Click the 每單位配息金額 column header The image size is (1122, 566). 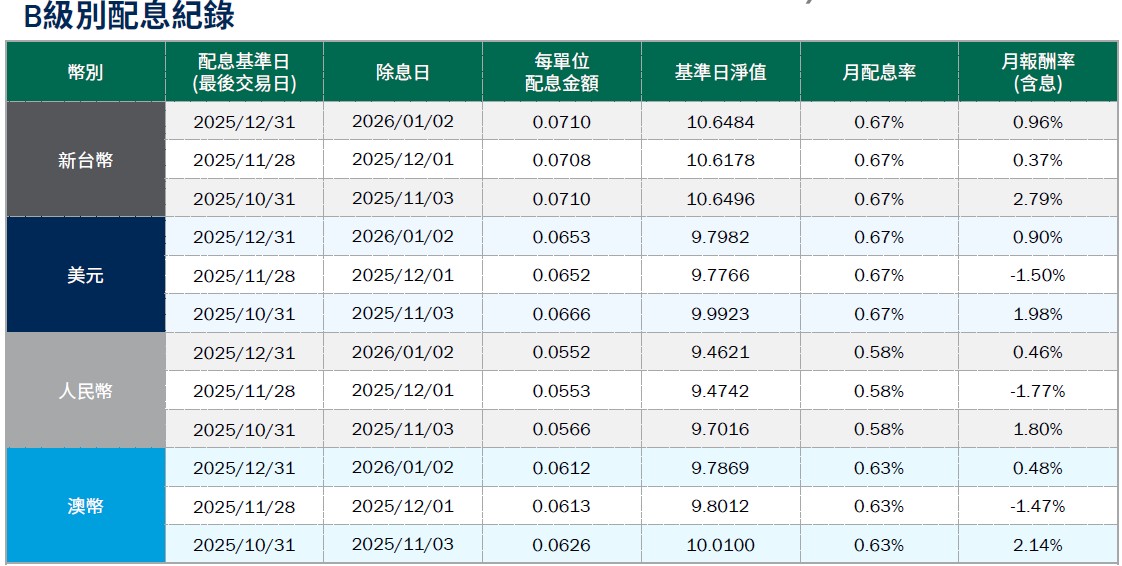tap(561, 72)
